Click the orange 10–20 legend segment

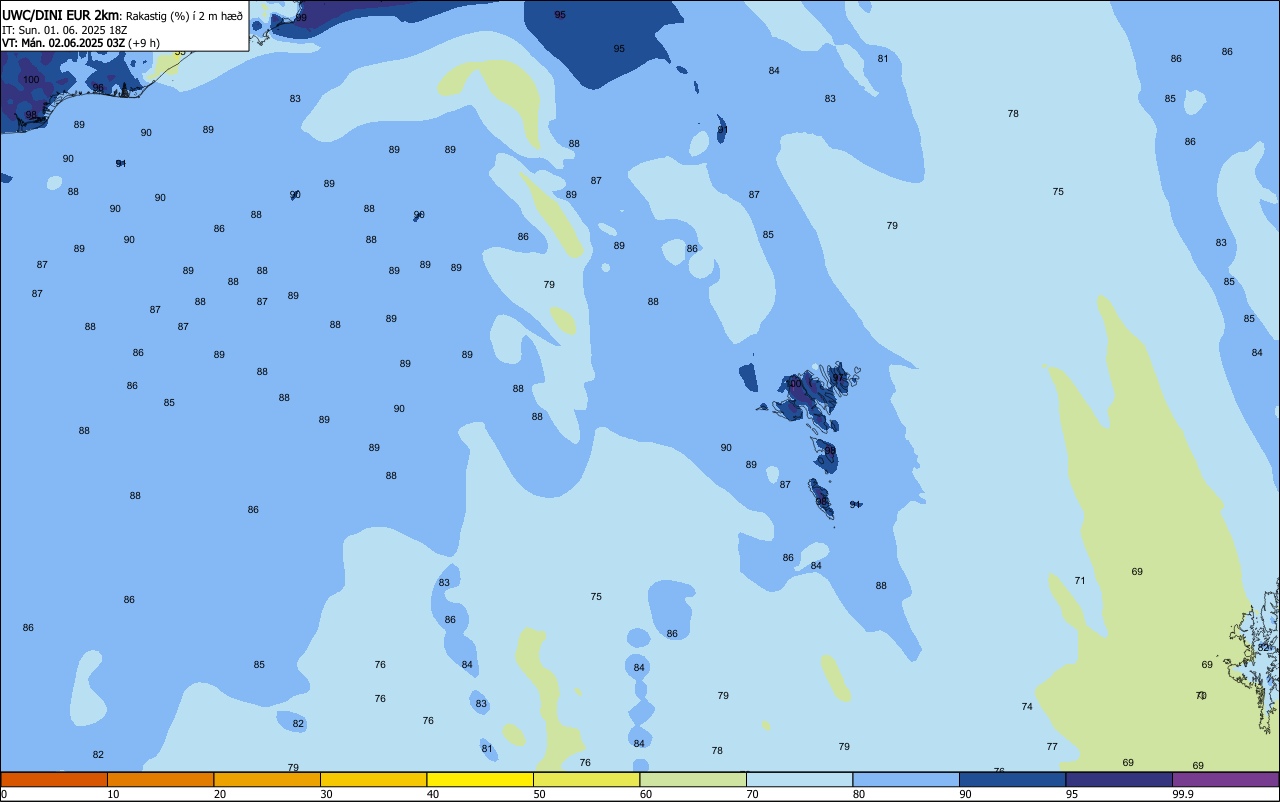coord(160,779)
